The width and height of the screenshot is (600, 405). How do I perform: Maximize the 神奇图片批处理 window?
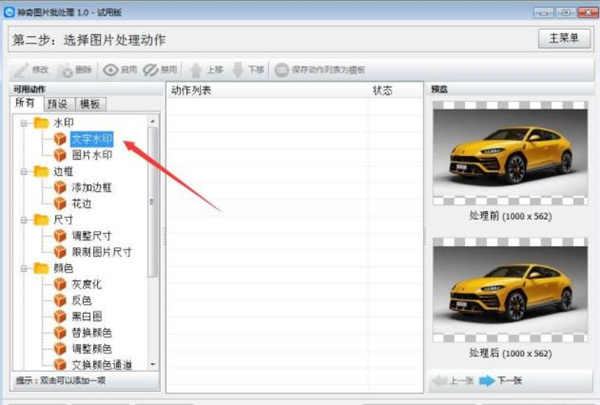click(566, 13)
